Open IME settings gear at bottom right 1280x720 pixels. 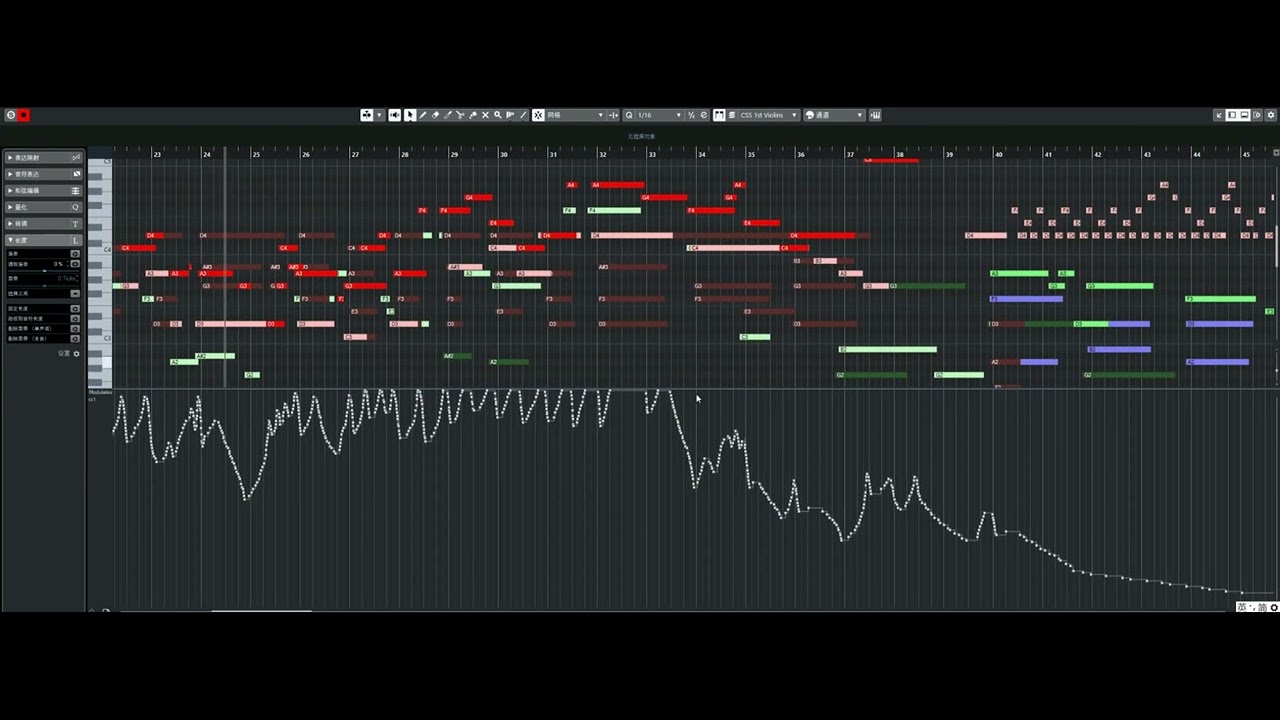[x=1274, y=607]
